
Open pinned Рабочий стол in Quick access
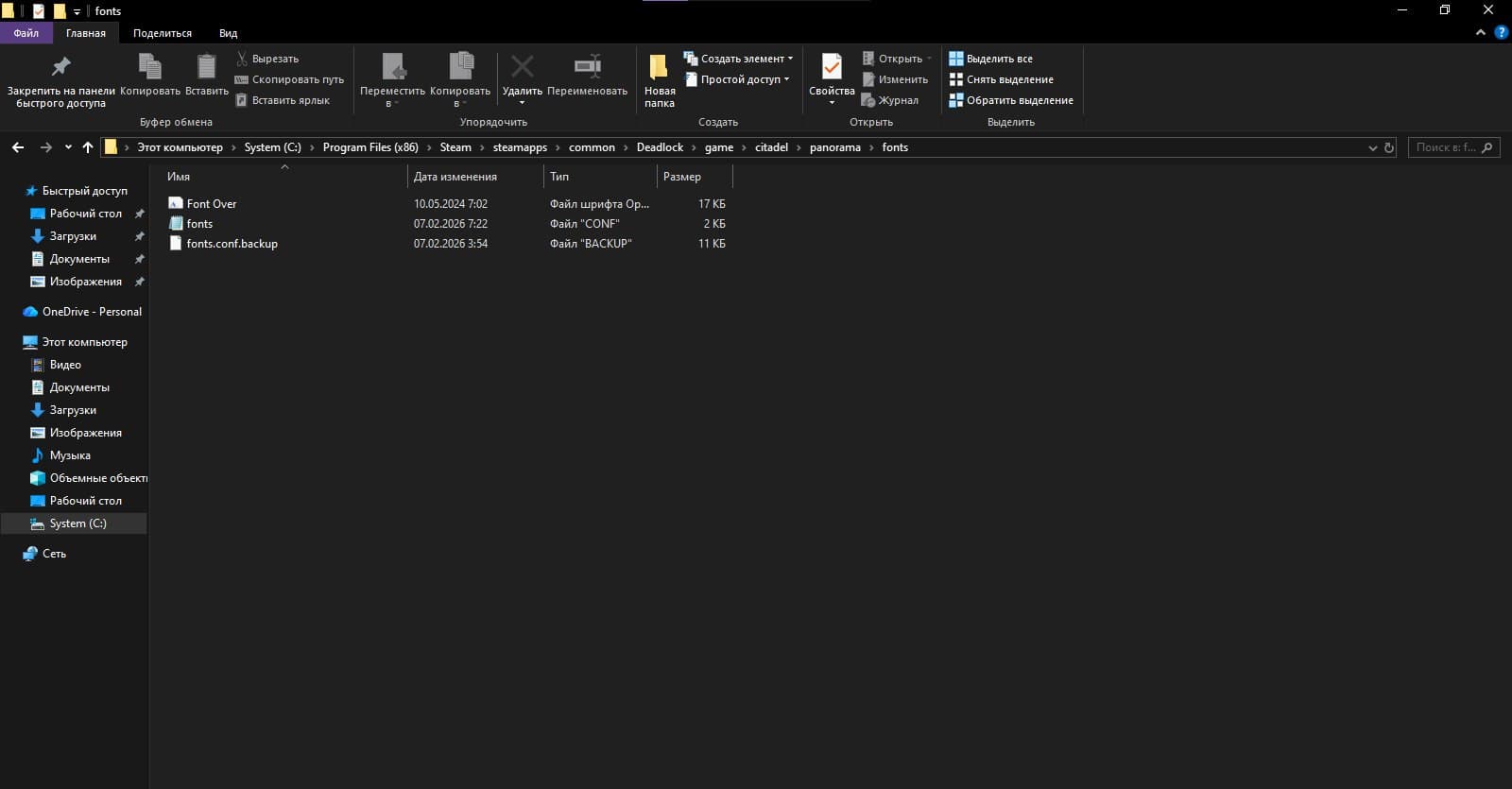(85, 214)
